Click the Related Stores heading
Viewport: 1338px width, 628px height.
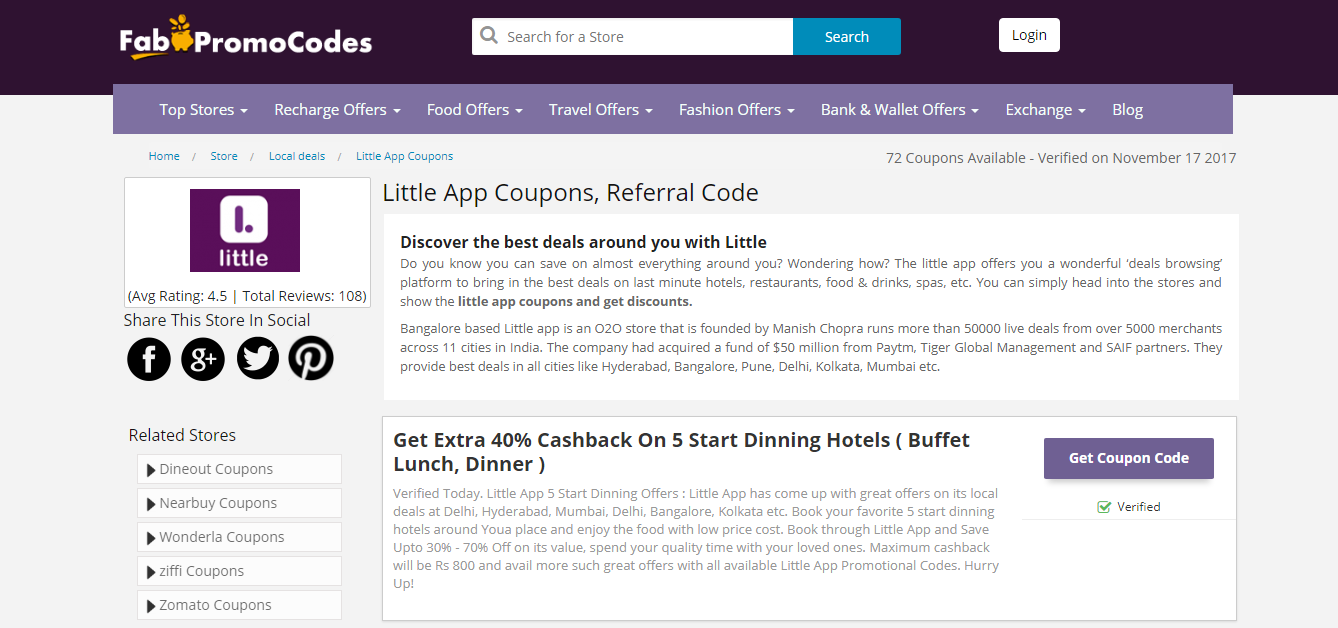pyautogui.click(x=182, y=435)
